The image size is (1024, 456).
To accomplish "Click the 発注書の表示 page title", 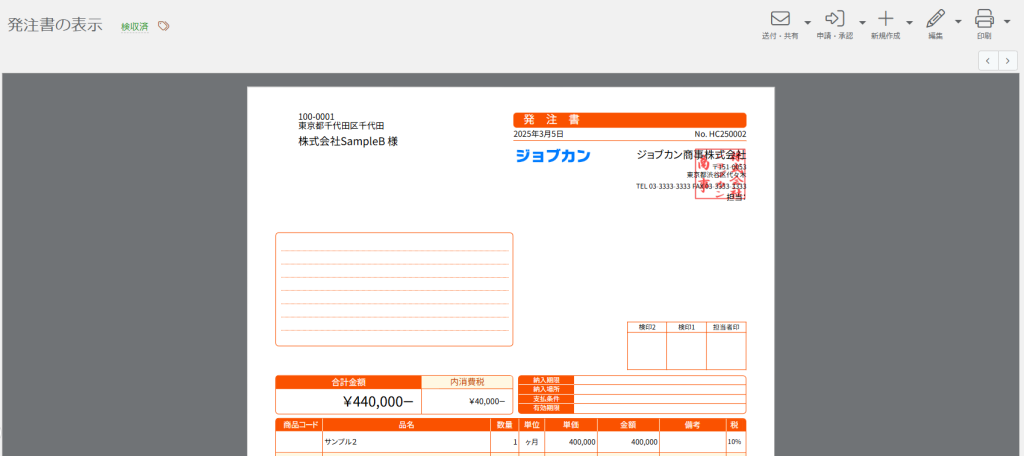I will 55,24.
